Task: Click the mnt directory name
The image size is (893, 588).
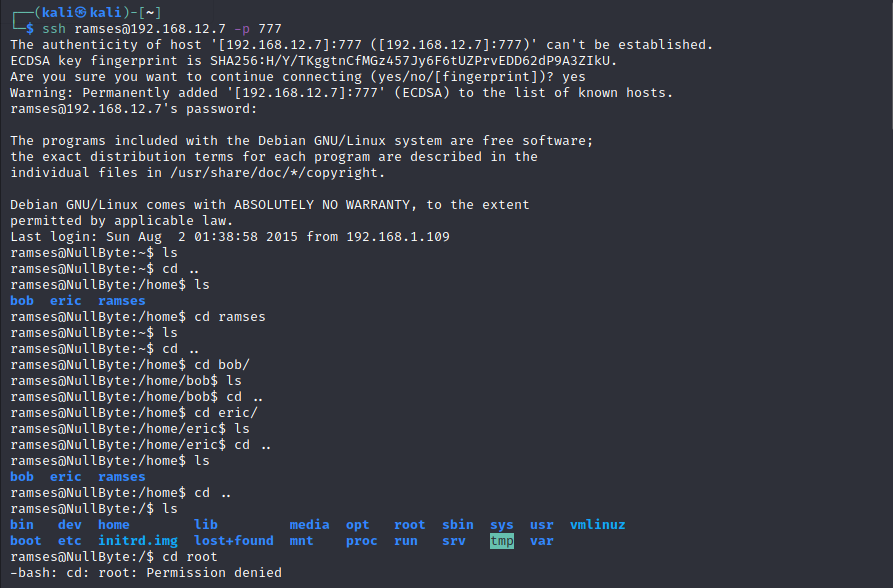Action: (x=301, y=541)
